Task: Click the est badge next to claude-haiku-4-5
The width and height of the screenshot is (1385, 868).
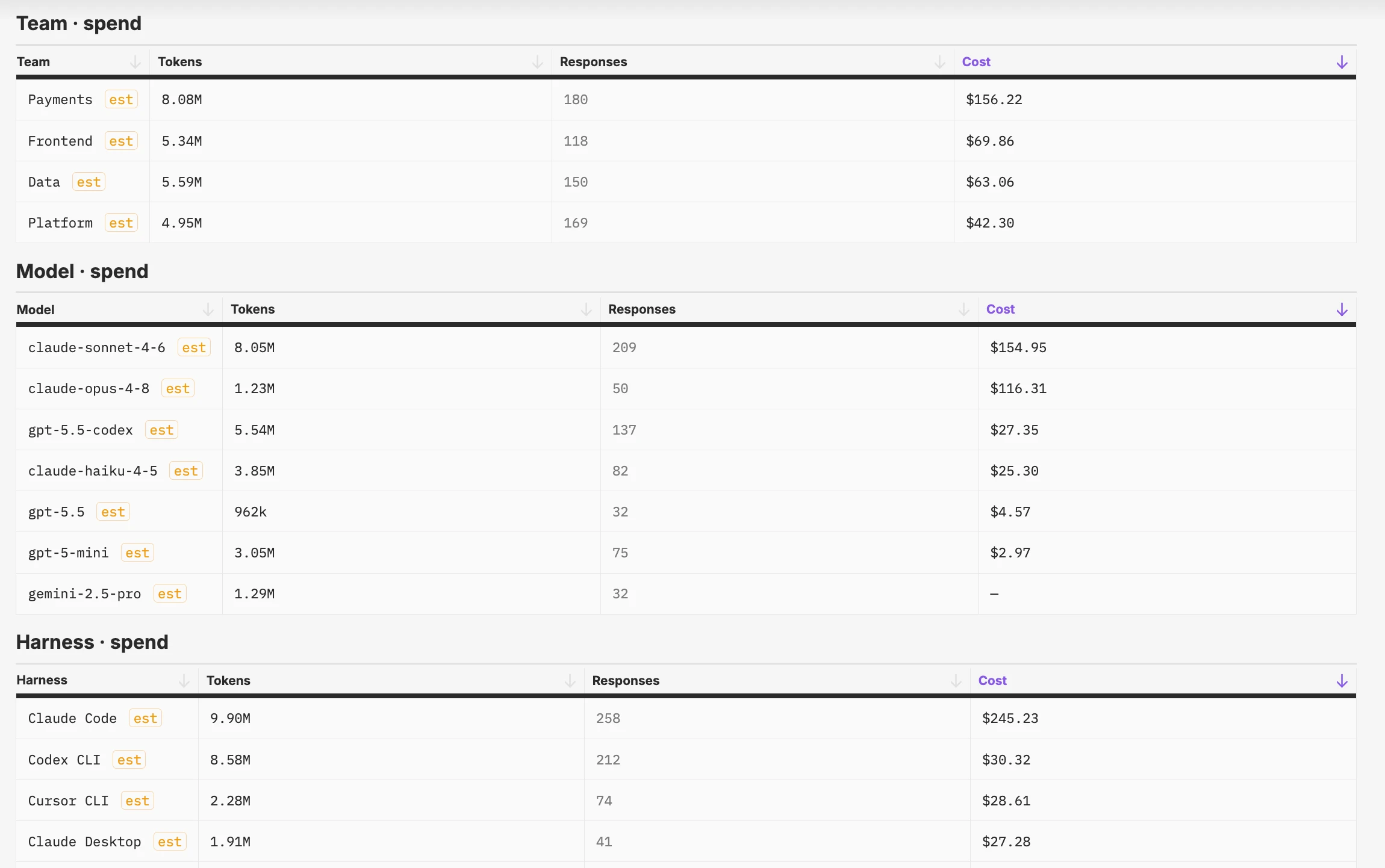Action: coord(186,471)
